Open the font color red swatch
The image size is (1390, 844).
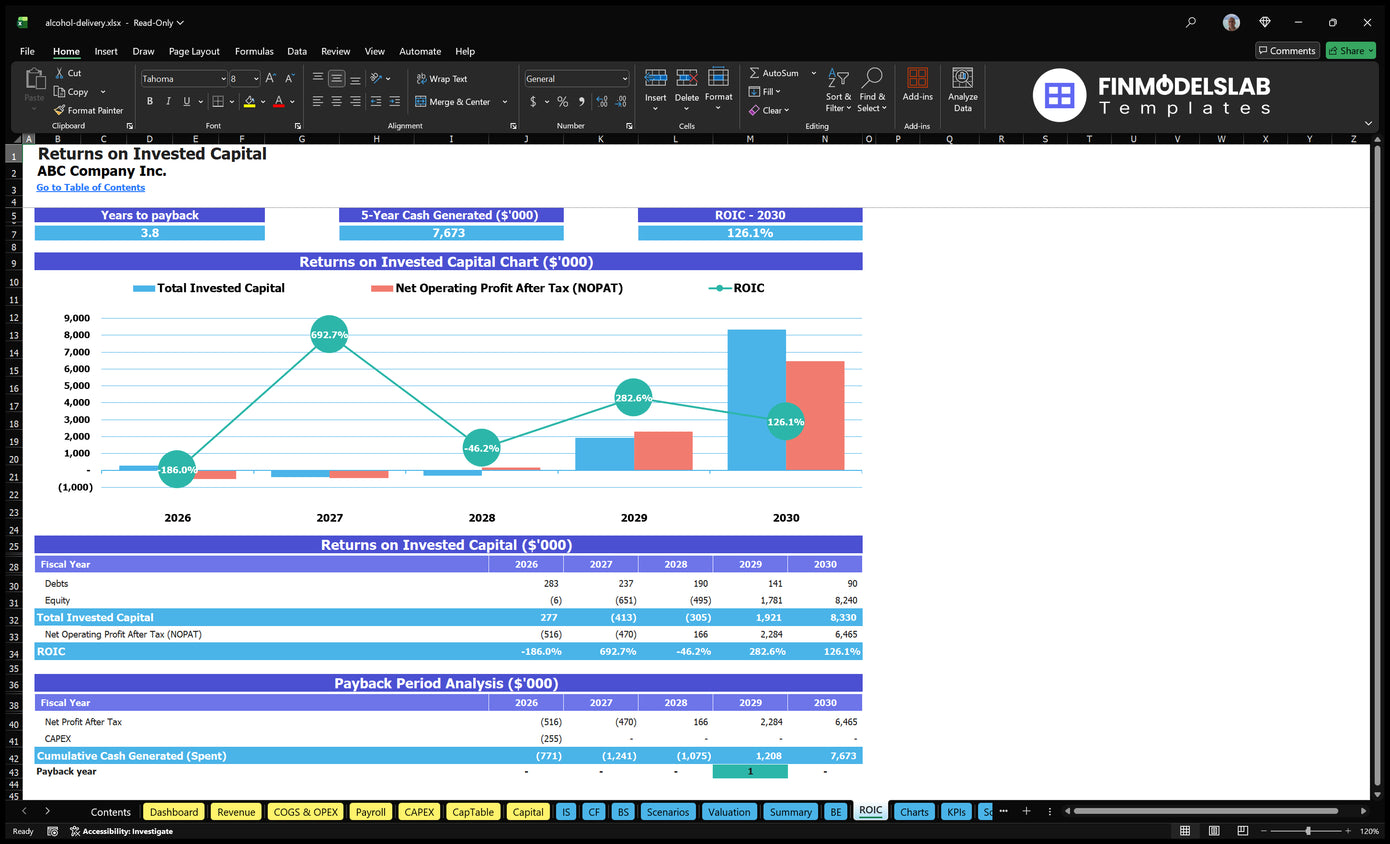[x=279, y=101]
